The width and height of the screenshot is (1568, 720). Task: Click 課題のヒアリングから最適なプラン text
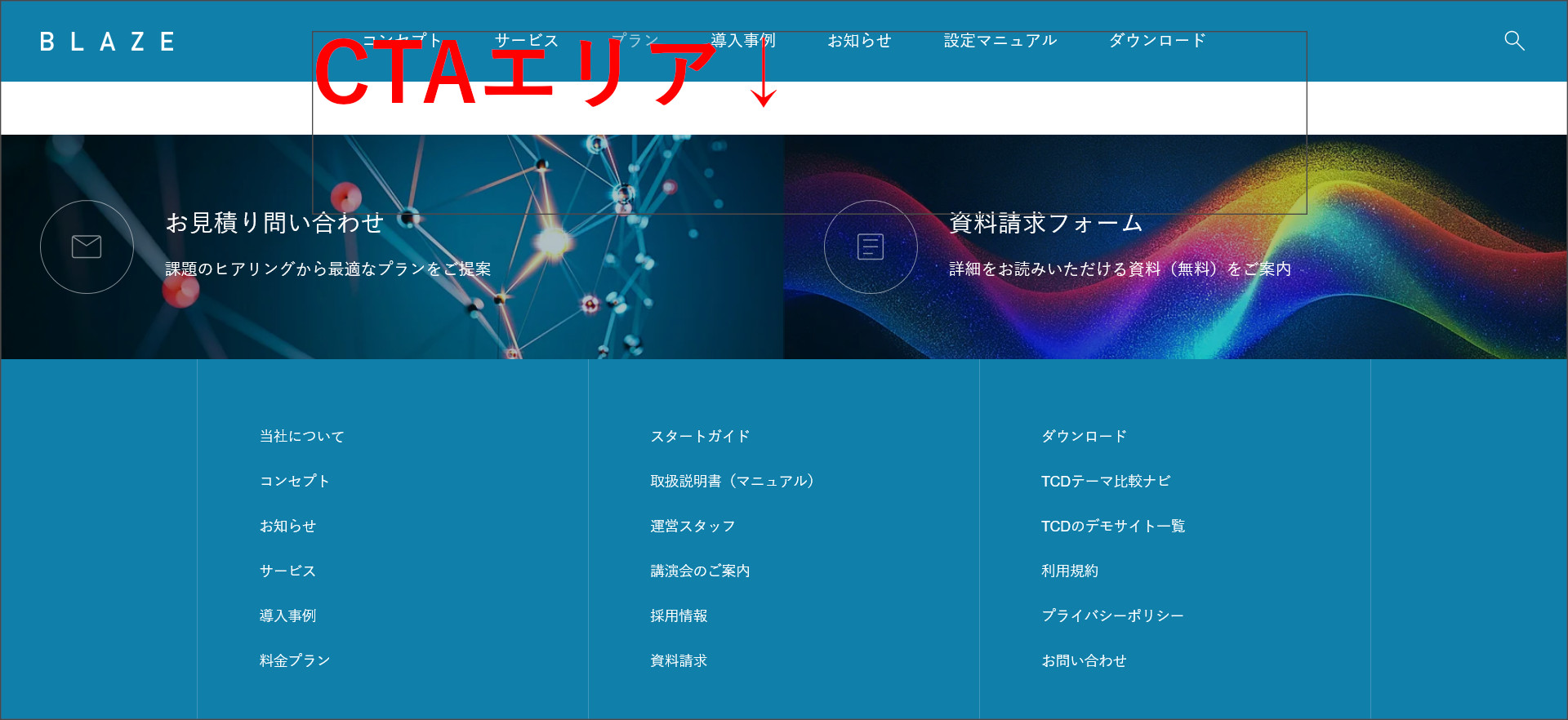pos(328,269)
